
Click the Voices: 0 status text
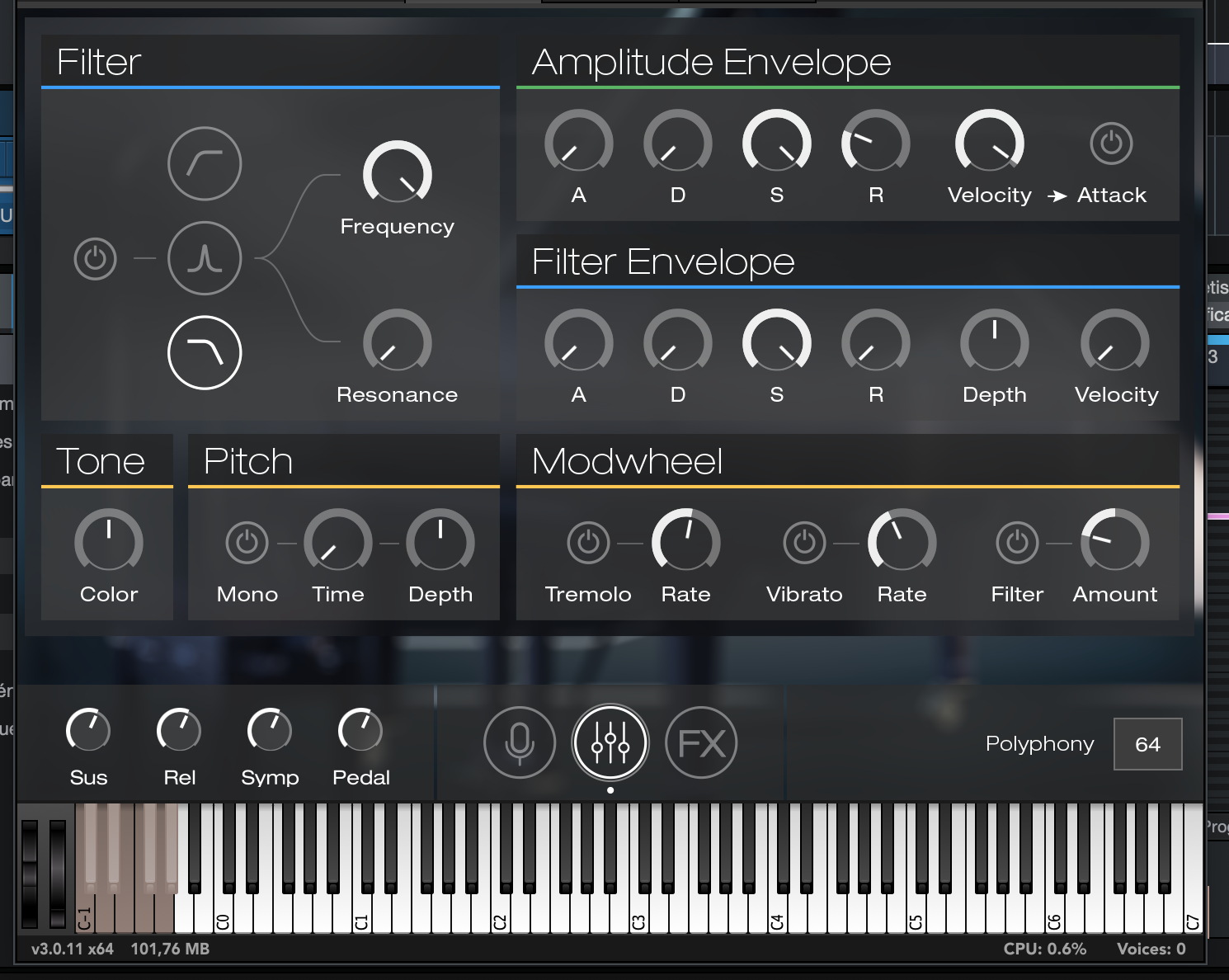pyautogui.click(x=1151, y=949)
